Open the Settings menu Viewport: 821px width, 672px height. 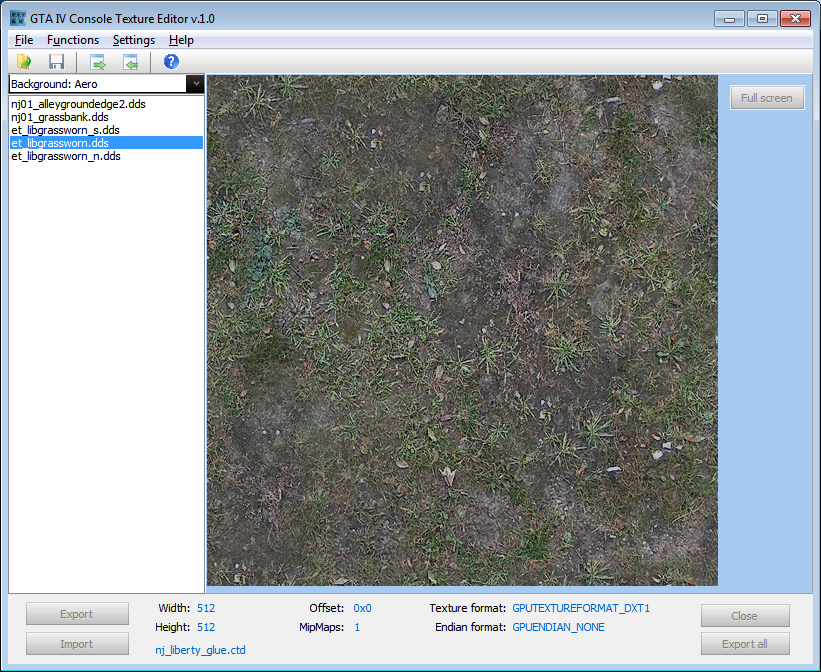[x=134, y=40]
